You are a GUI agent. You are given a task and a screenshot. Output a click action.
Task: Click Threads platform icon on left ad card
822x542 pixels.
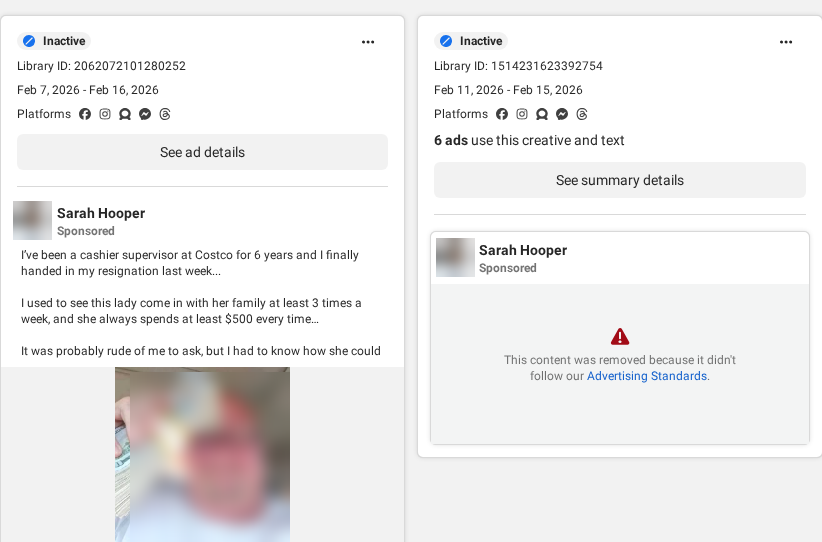pos(165,114)
